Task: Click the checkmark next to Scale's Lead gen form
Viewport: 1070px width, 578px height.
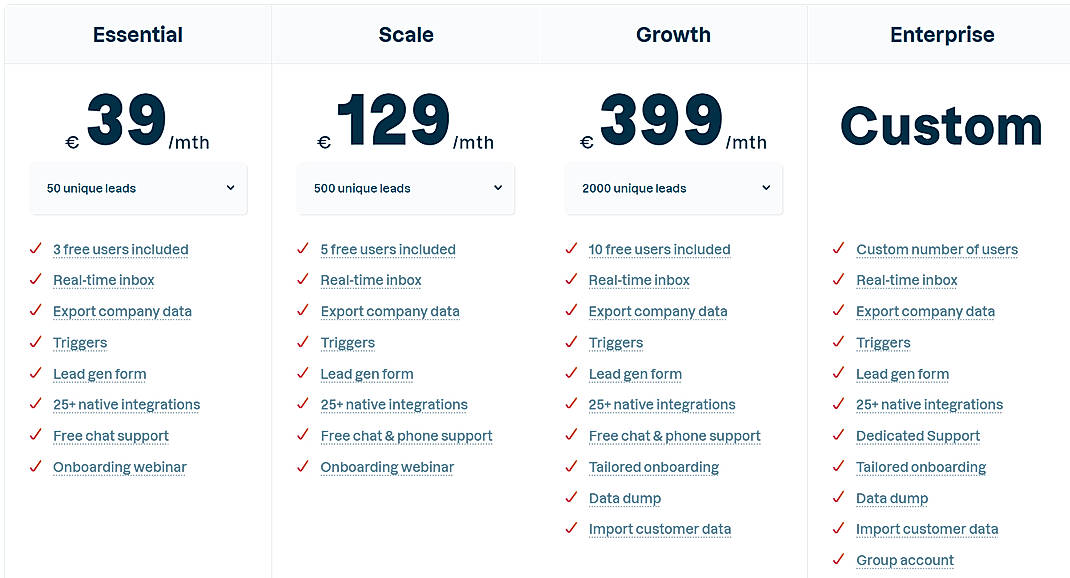Action: [303, 374]
